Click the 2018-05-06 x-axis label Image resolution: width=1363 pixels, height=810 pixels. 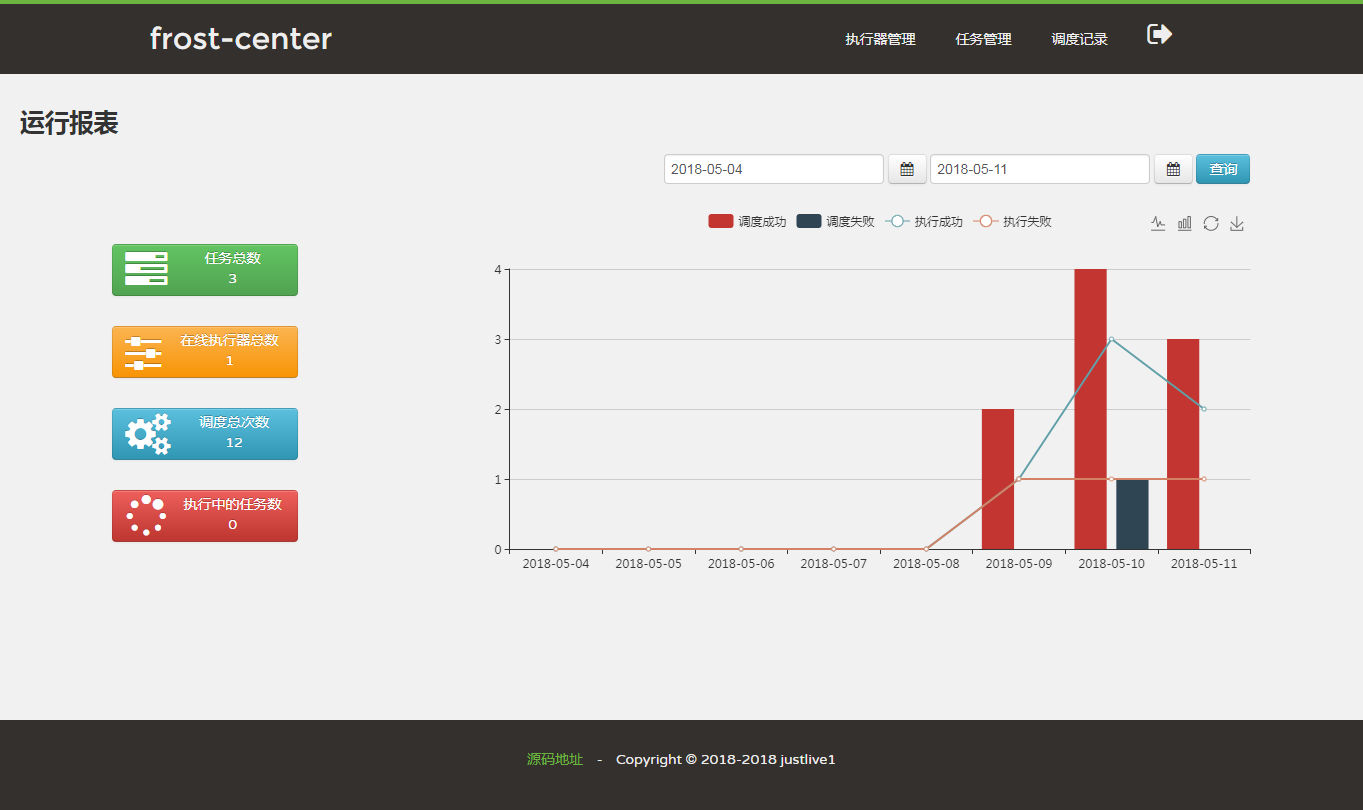click(741, 563)
